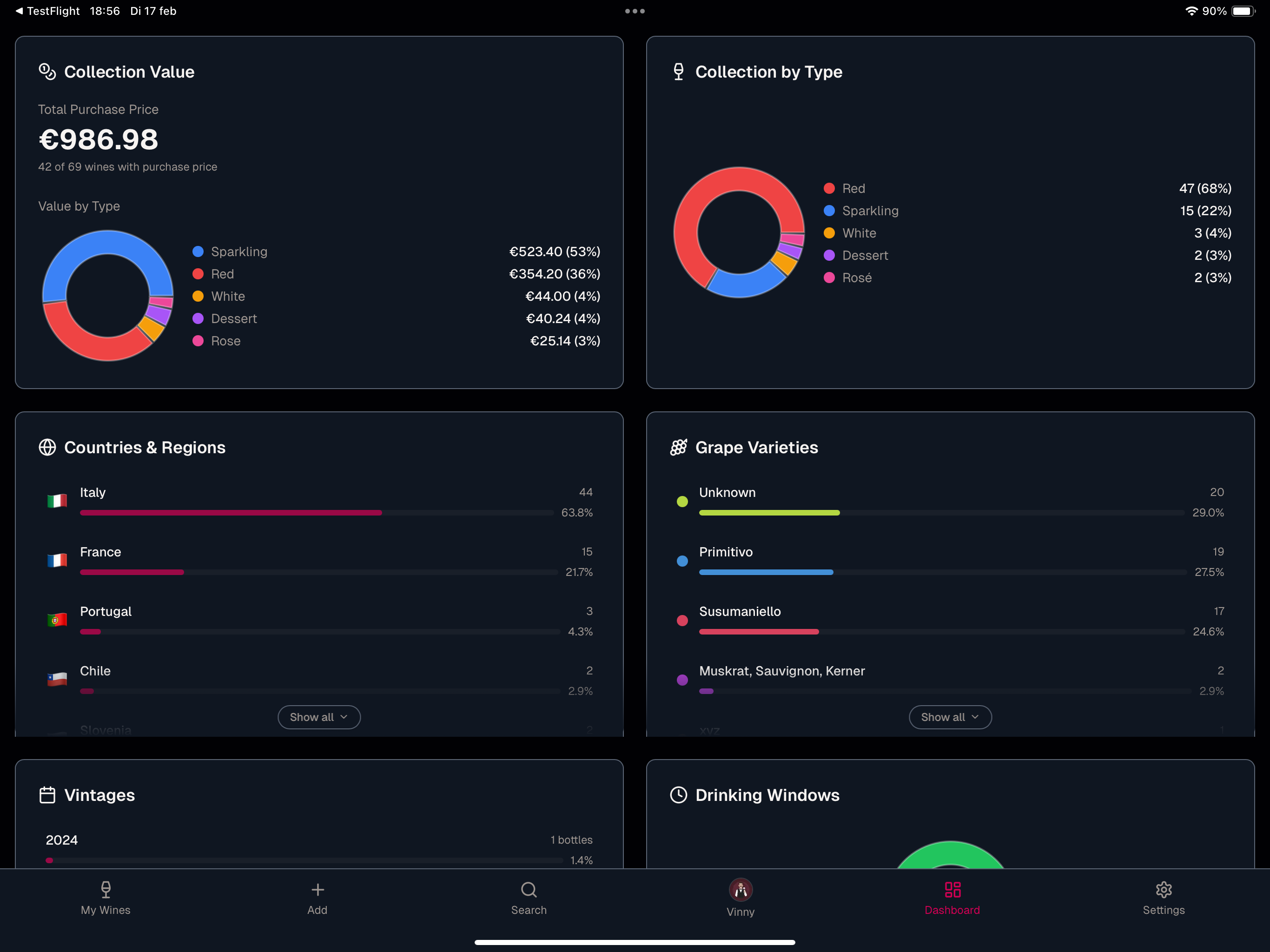Click the Portugal flag icon
Screen dimensions: 1270x952
click(57, 620)
